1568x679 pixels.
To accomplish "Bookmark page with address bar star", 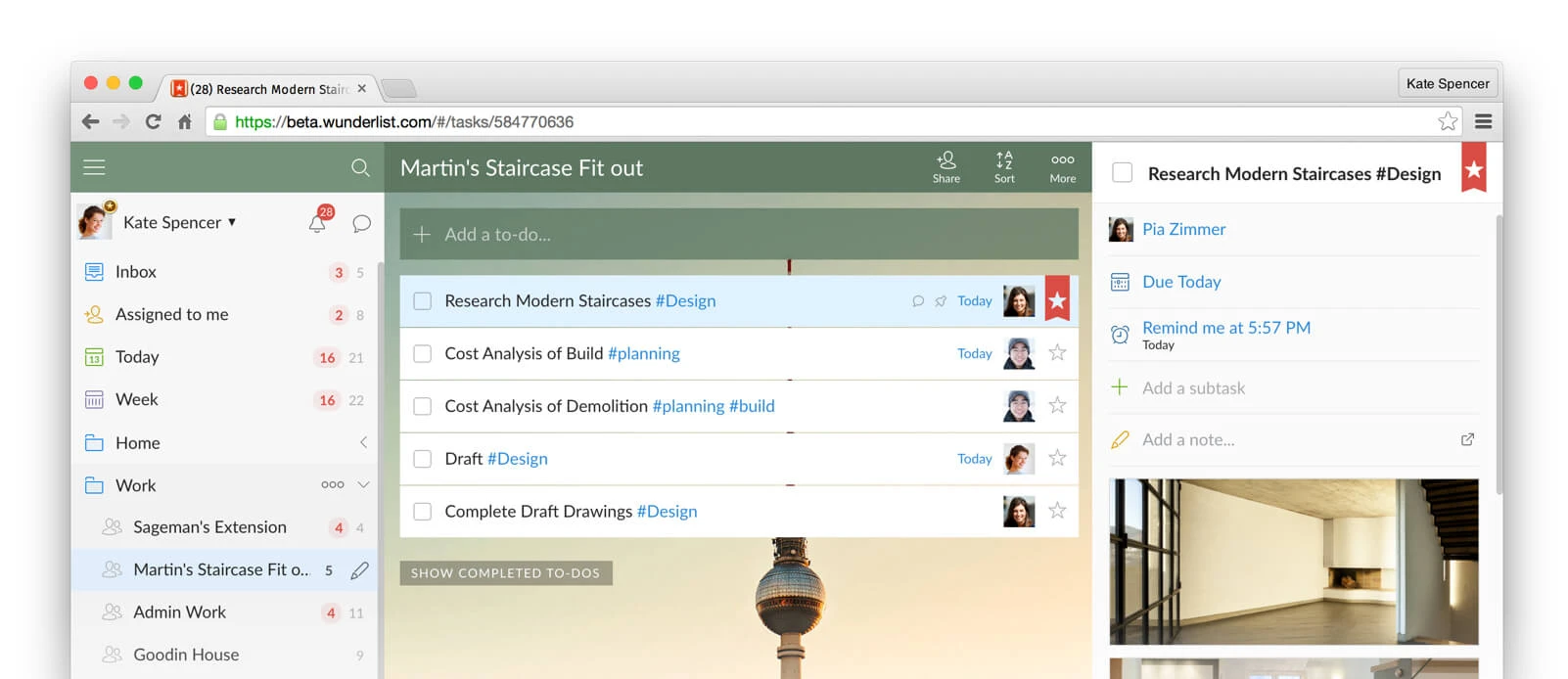I will 1448,121.
